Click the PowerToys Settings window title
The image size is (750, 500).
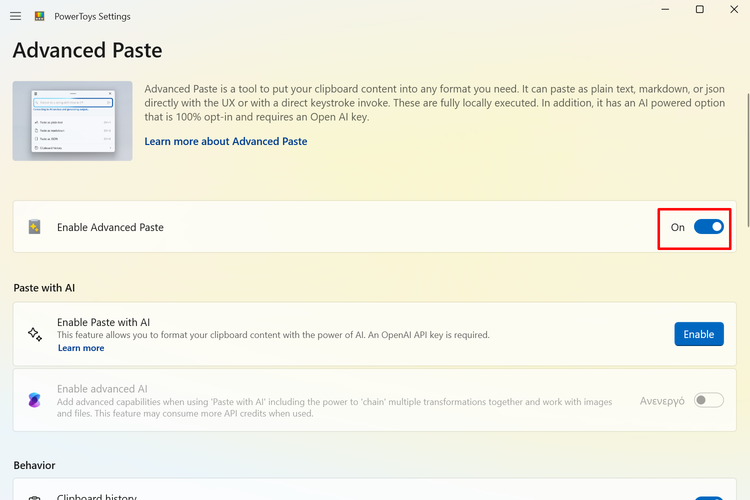(x=92, y=16)
